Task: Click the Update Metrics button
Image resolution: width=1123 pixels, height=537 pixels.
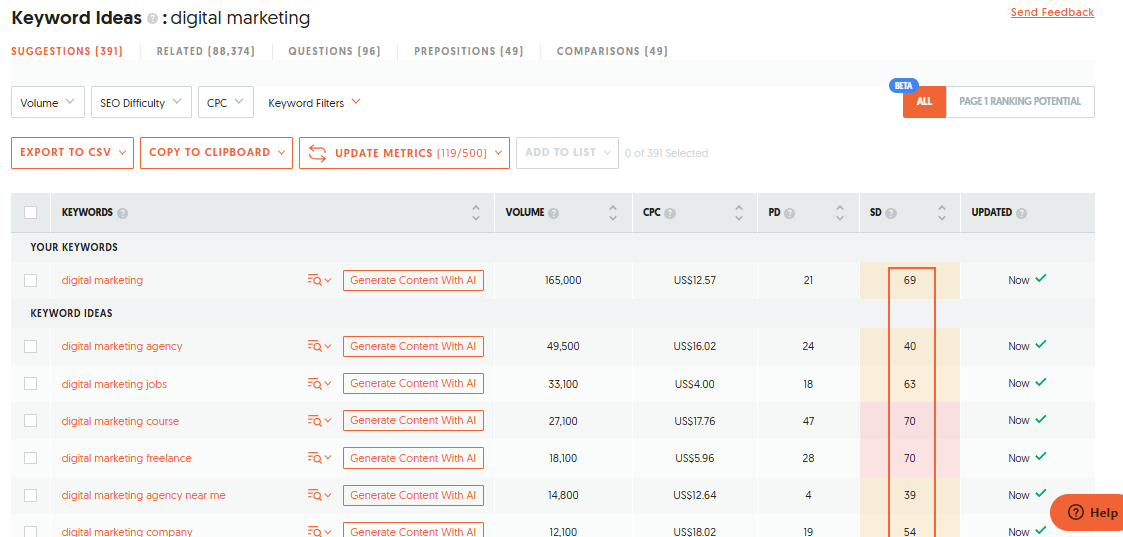Action: tap(404, 153)
